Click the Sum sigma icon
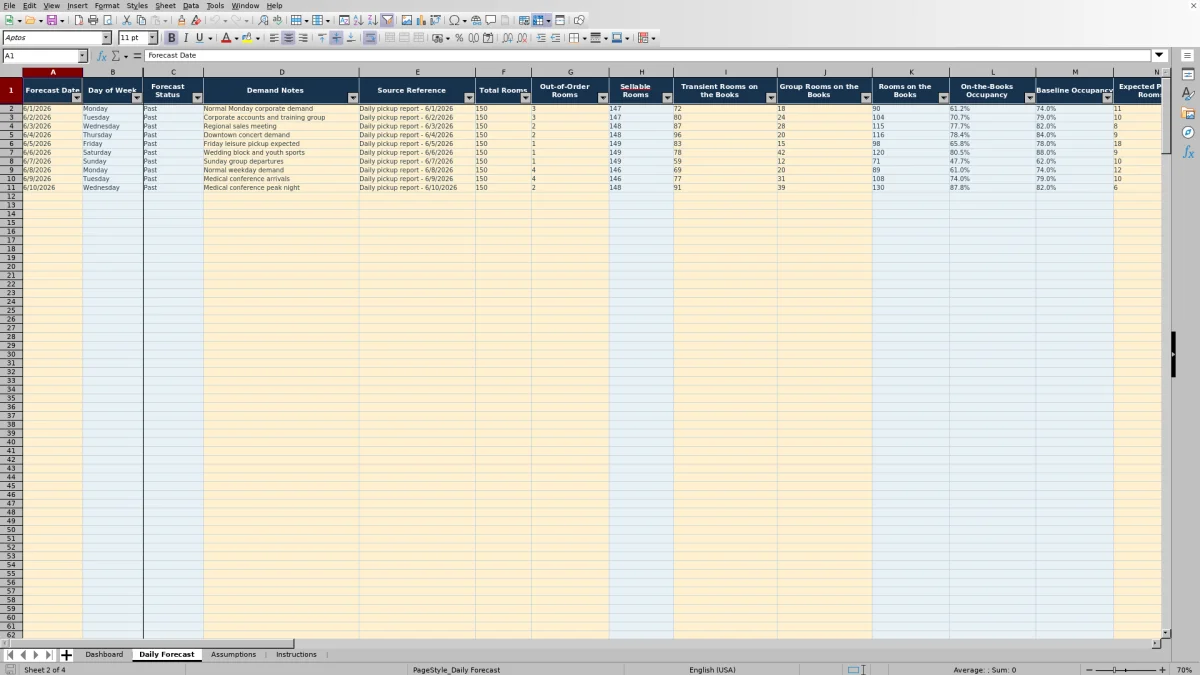This screenshot has height=675, width=1200. 116,56
